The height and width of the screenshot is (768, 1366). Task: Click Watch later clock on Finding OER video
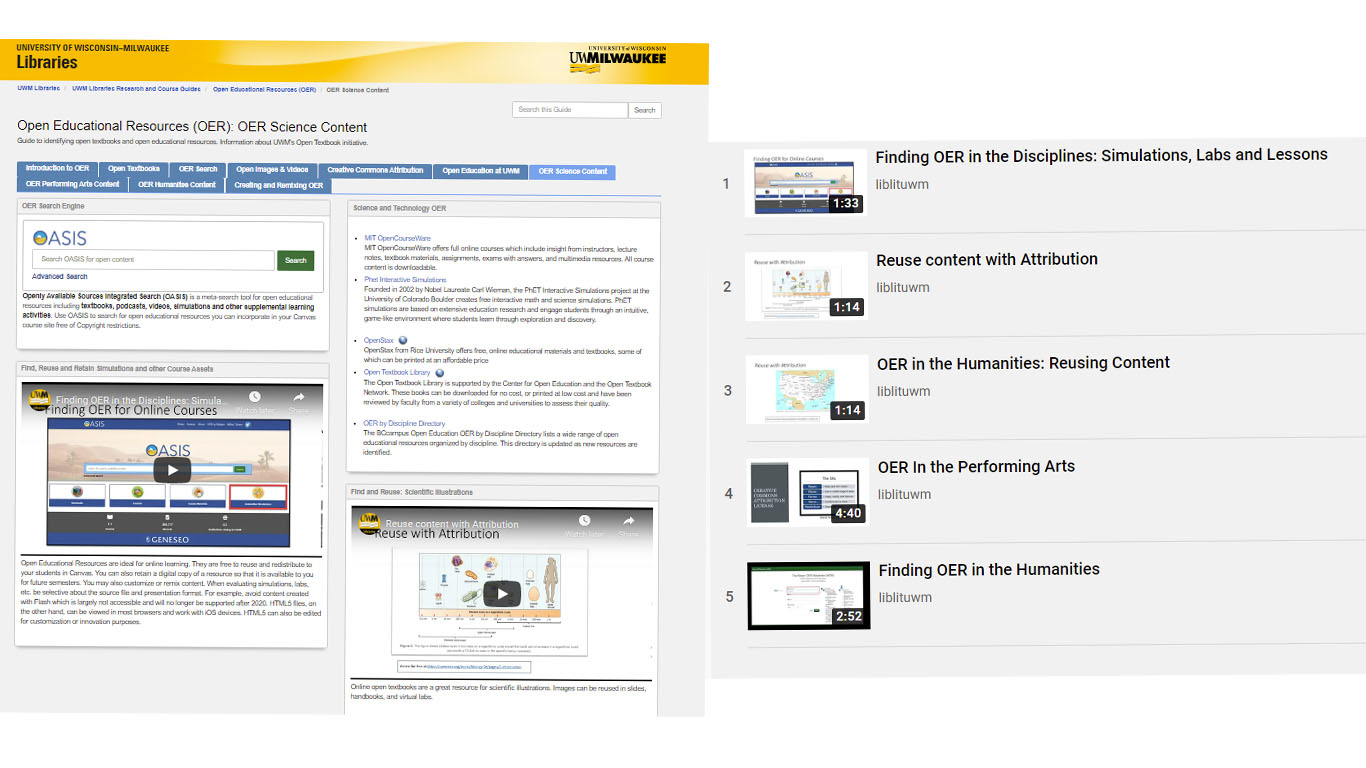[255, 398]
